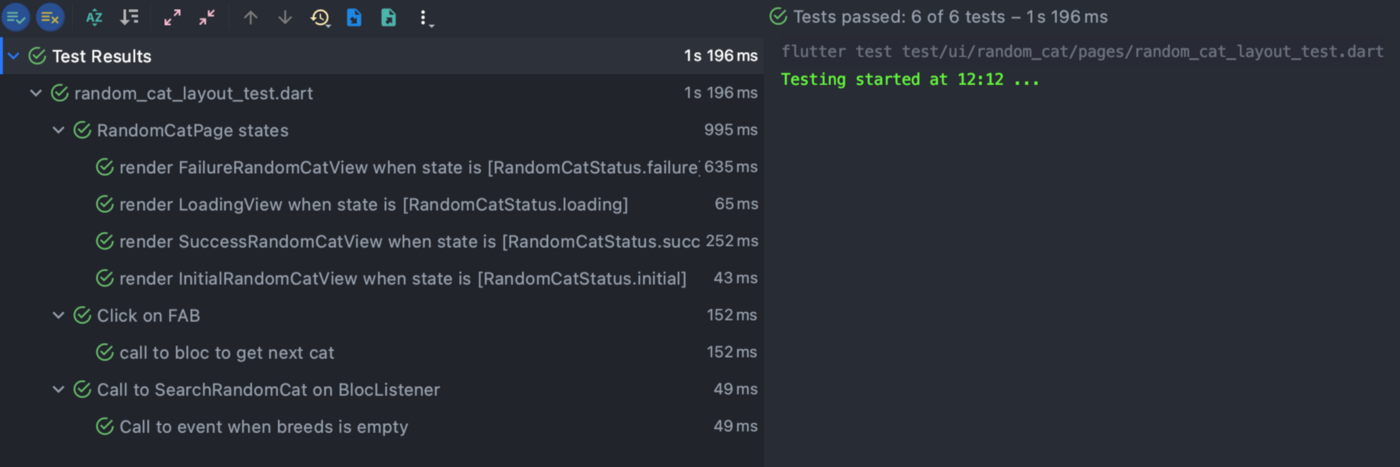This screenshot has height=467, width=1400.
Task: Click the Collapse All icon
Action: click(207, 17)
